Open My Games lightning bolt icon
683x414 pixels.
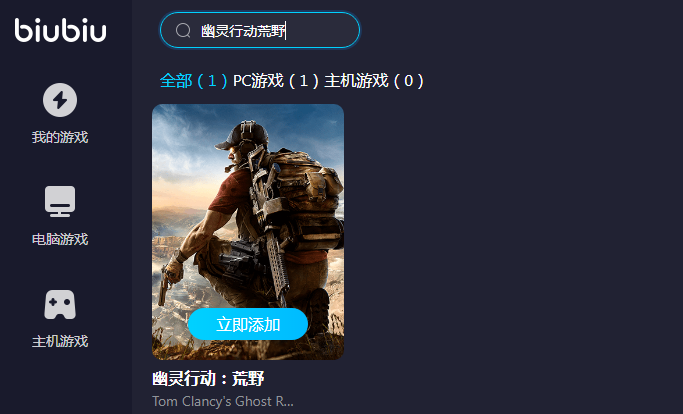coord(60,100)
